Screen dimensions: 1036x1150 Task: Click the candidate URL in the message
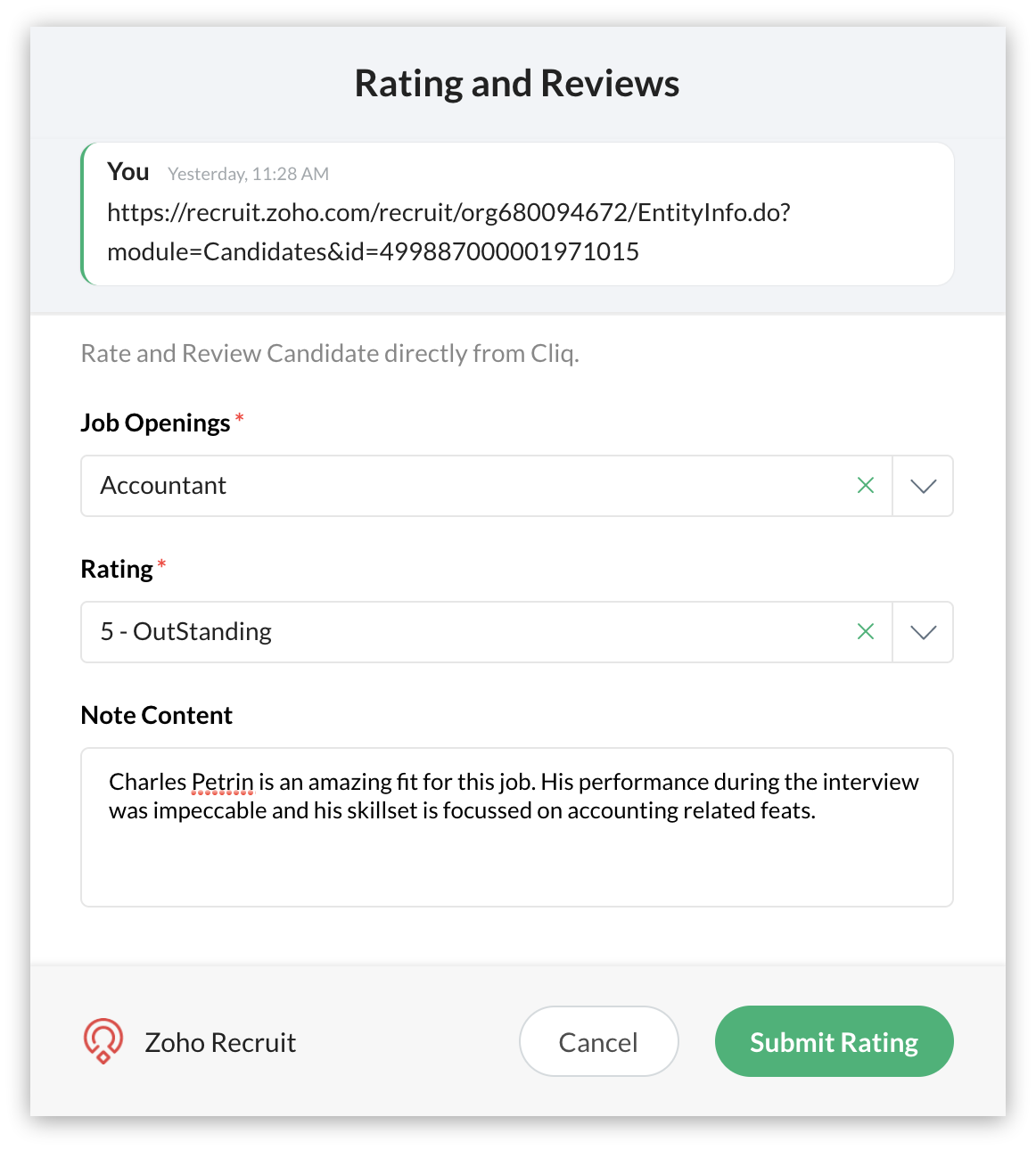[448, 232]
